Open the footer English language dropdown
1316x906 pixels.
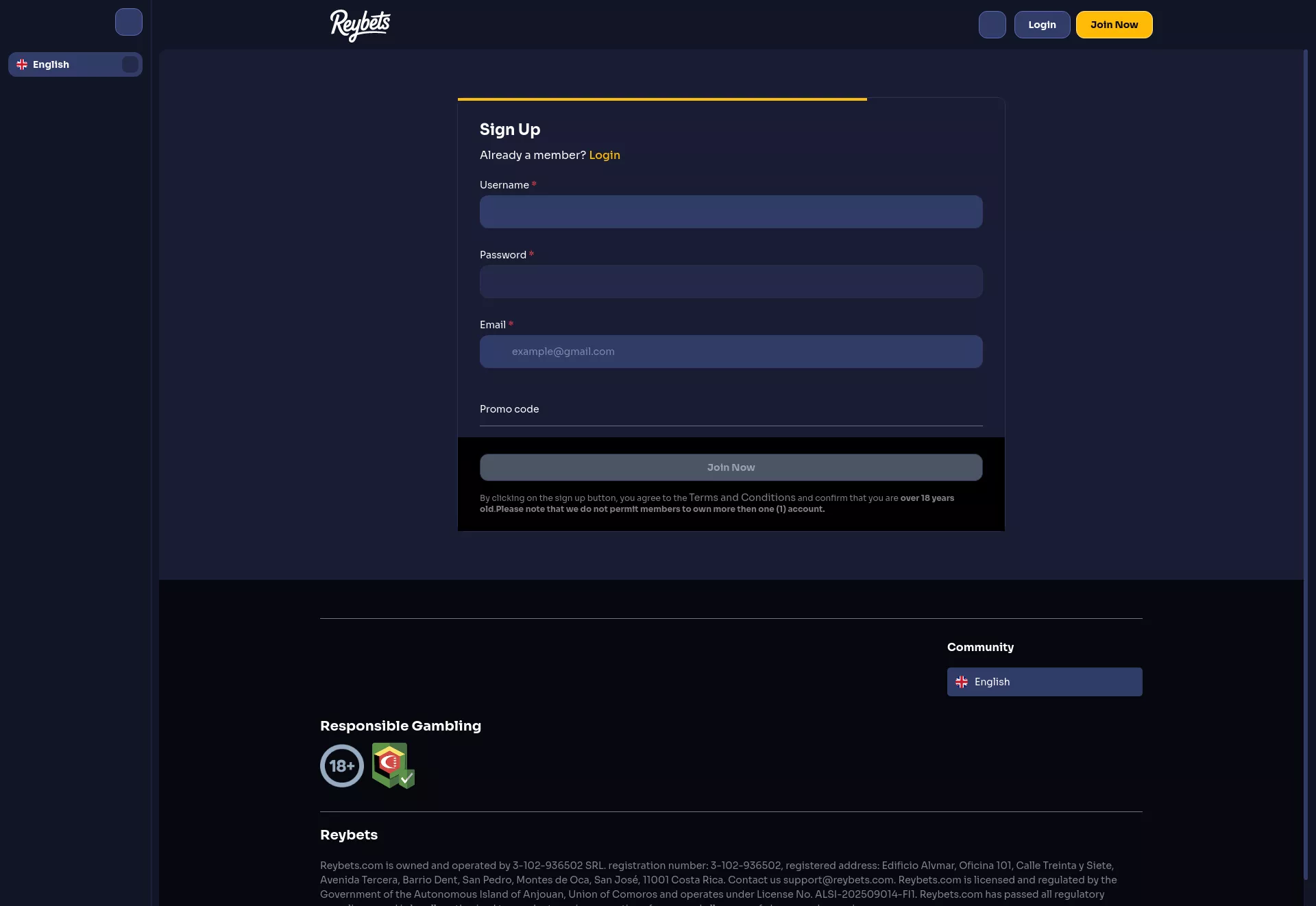click(x=1044, y=682)
